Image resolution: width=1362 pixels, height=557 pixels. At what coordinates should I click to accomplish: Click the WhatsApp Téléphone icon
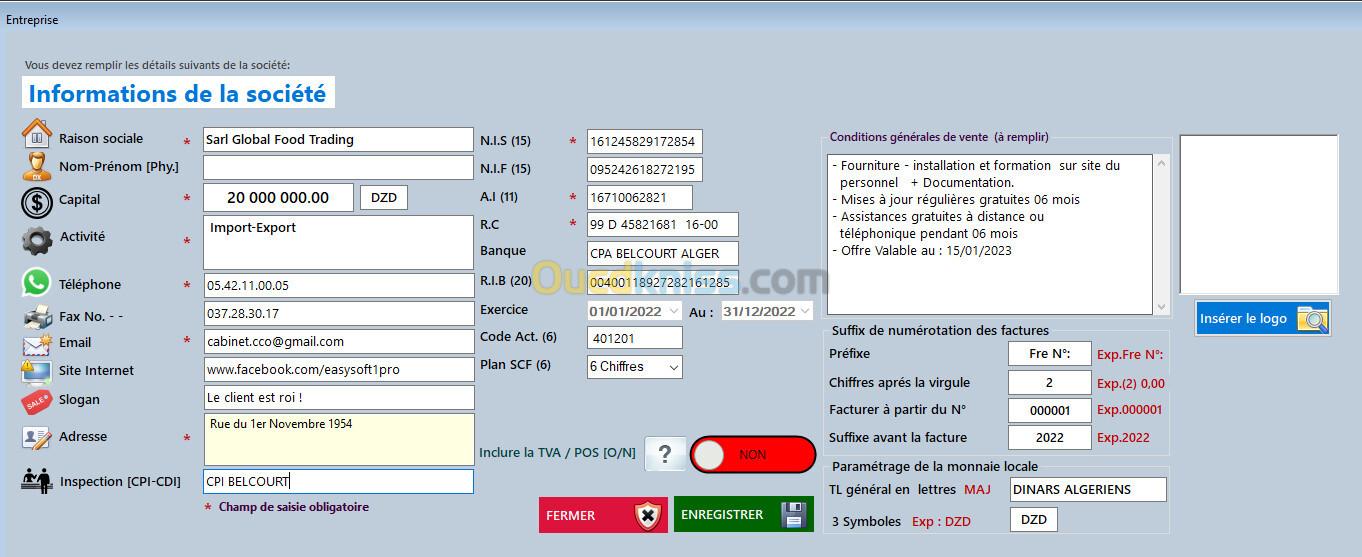tap(37, 284)
